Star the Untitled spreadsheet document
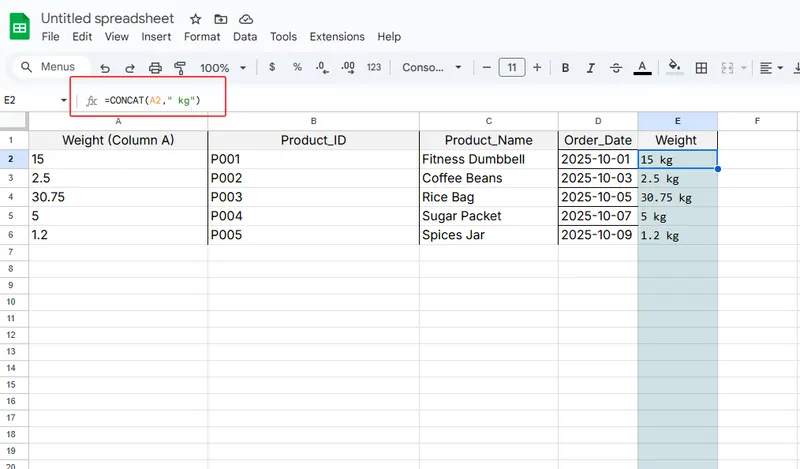 point(196,19)
